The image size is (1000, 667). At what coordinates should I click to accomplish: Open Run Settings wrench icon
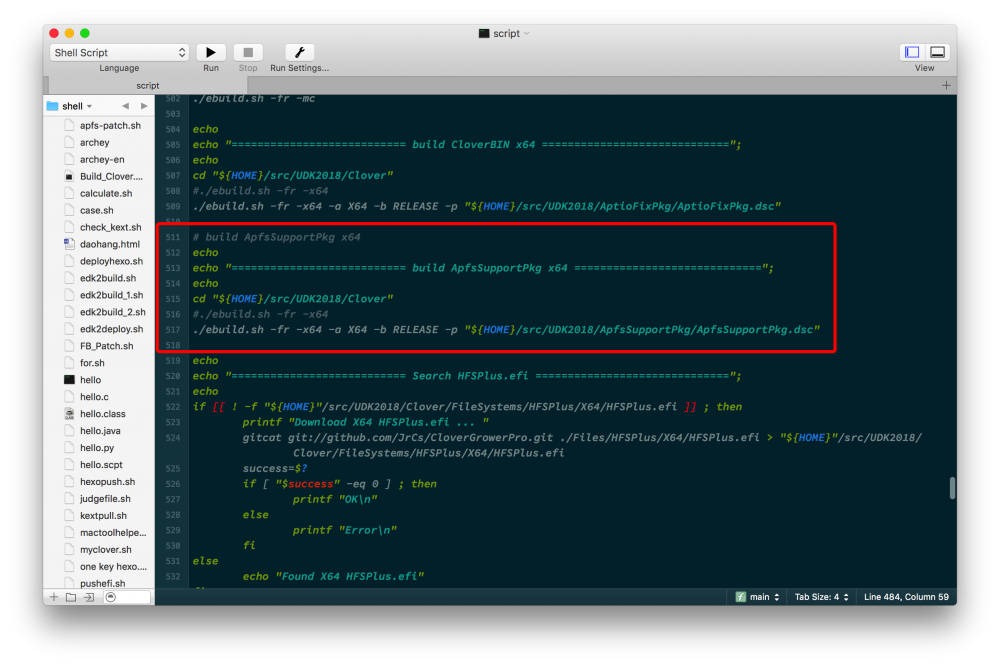pyautogui.click(x=299, y=52)
